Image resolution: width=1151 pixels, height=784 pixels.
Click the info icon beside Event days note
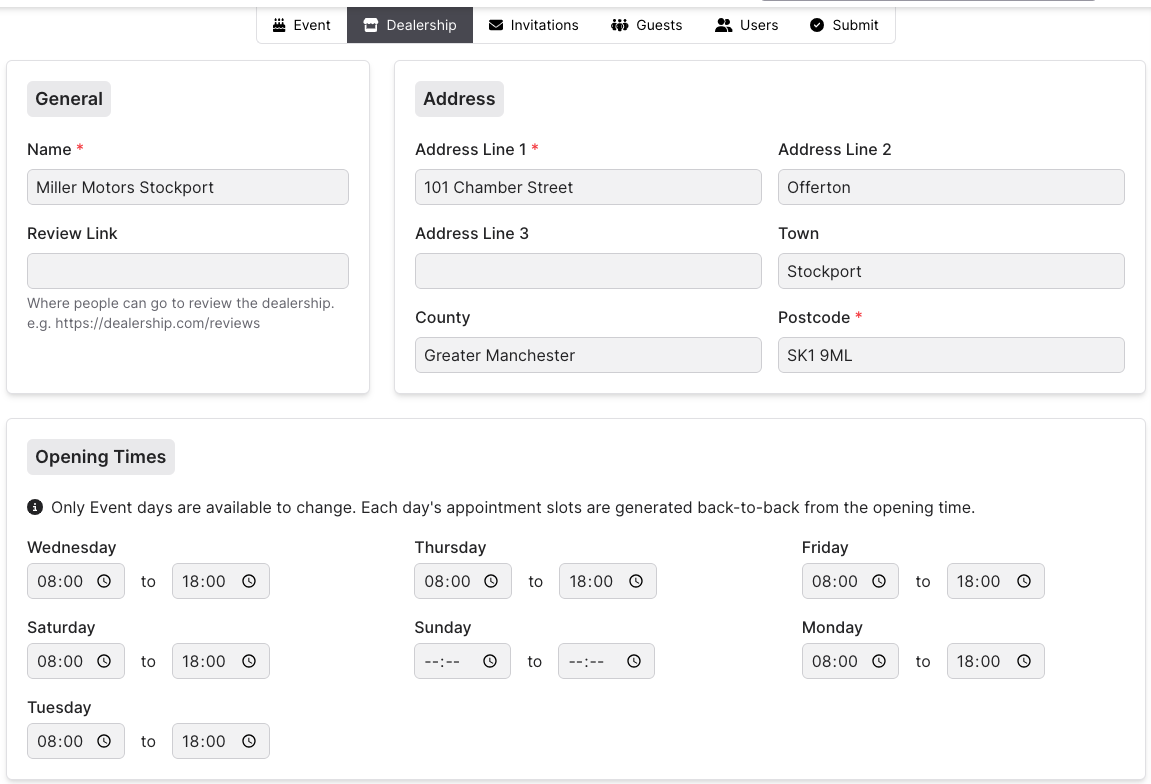pos(35,507)
